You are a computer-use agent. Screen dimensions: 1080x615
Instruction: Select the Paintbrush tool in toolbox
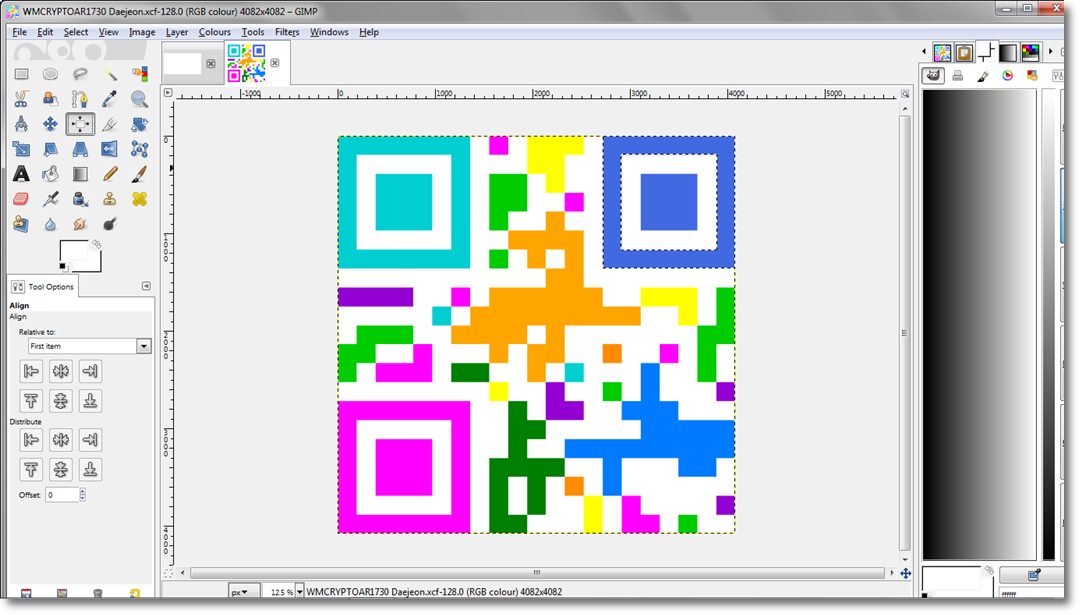(139, 174)
